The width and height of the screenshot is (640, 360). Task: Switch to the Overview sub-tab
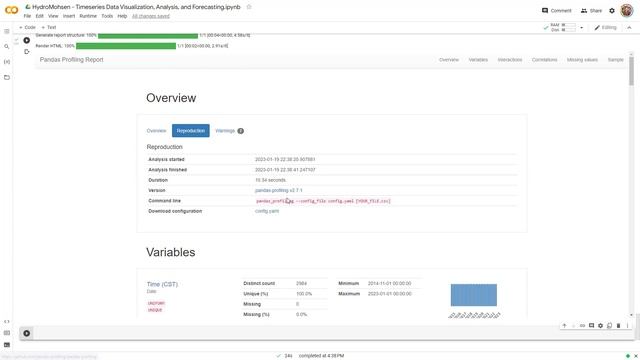click(156, 131)
